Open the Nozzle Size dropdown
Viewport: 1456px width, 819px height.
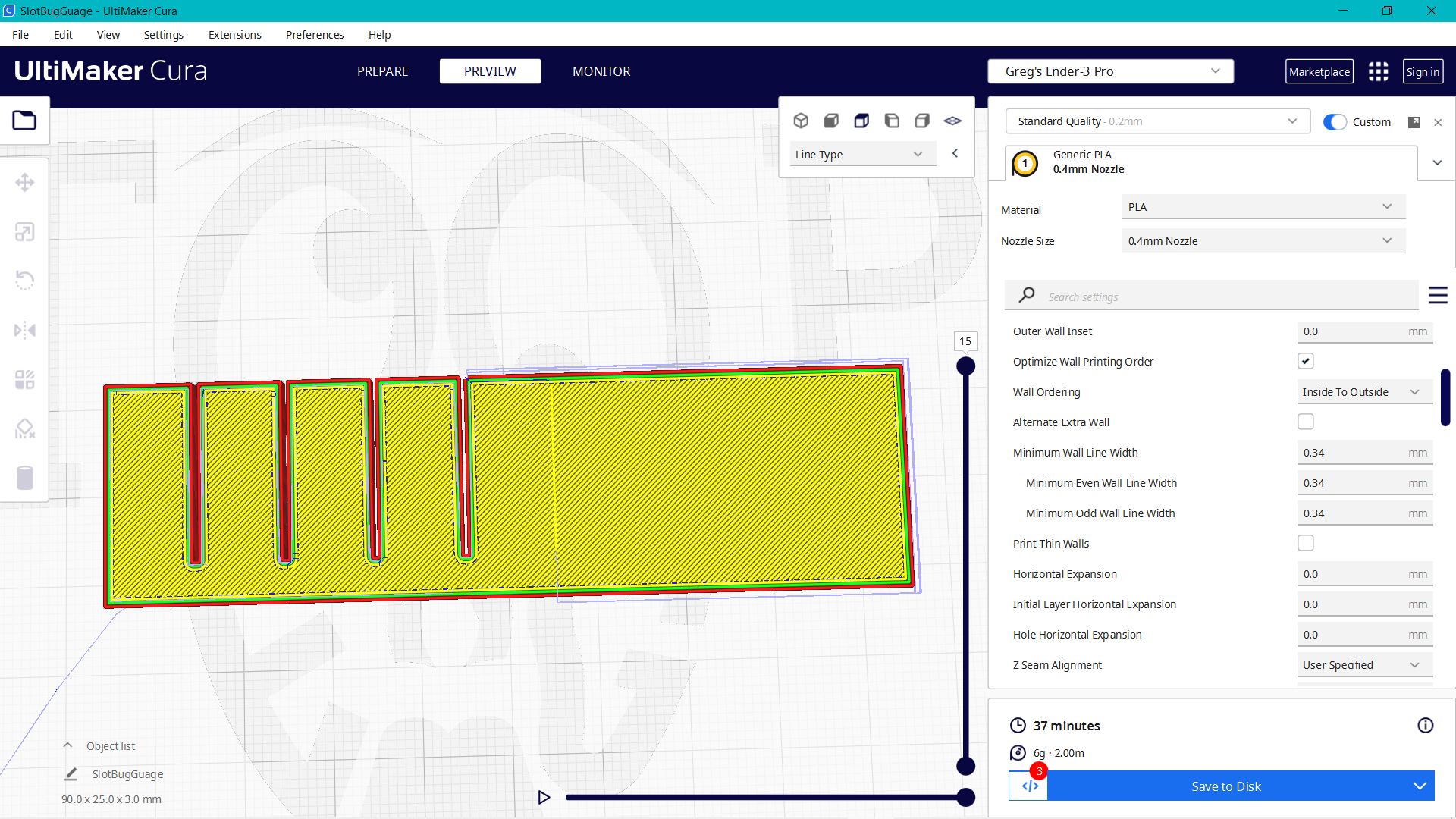tap(1263, 241)
